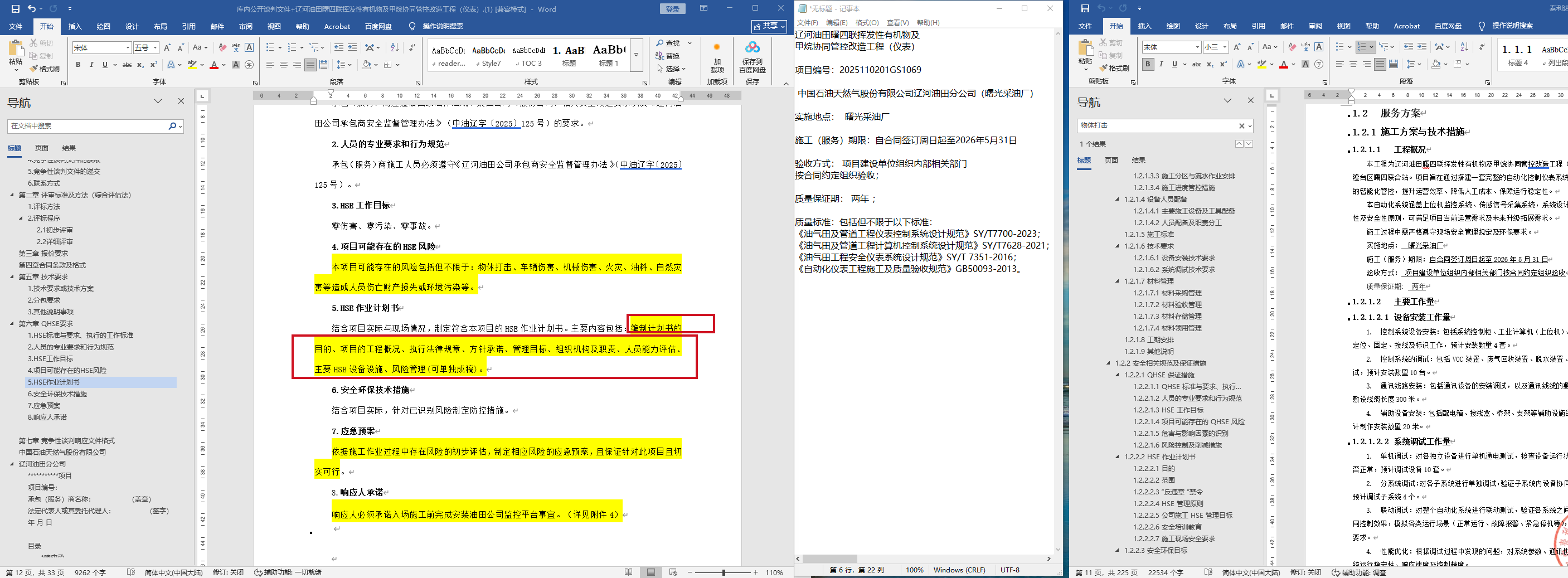Click the strikethrough abc icon in the left Word window

pyautogui.click(x=127, y=65)
